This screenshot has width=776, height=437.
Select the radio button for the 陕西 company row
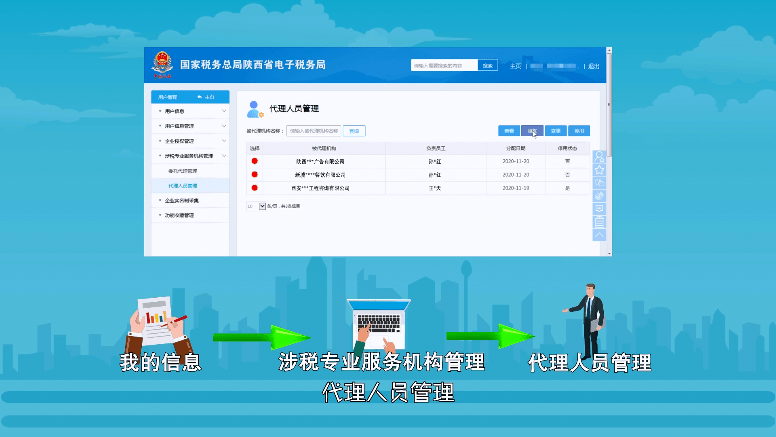(x=254, y=161)
